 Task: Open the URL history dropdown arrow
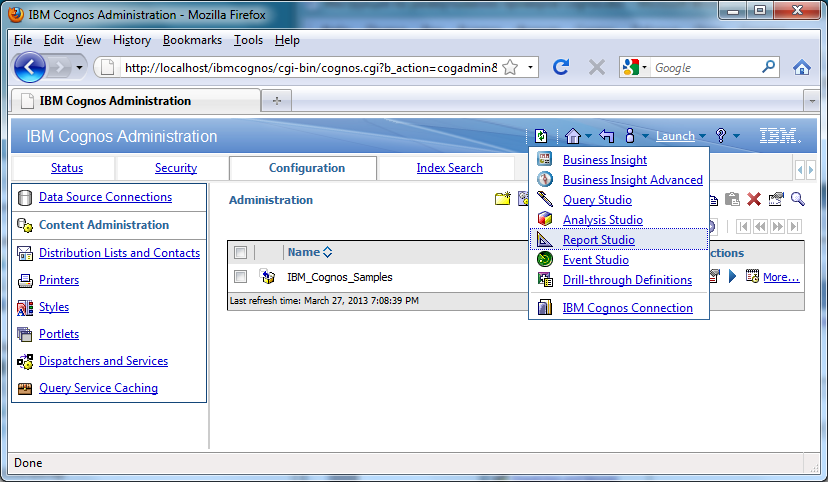[x=530, y=68]
